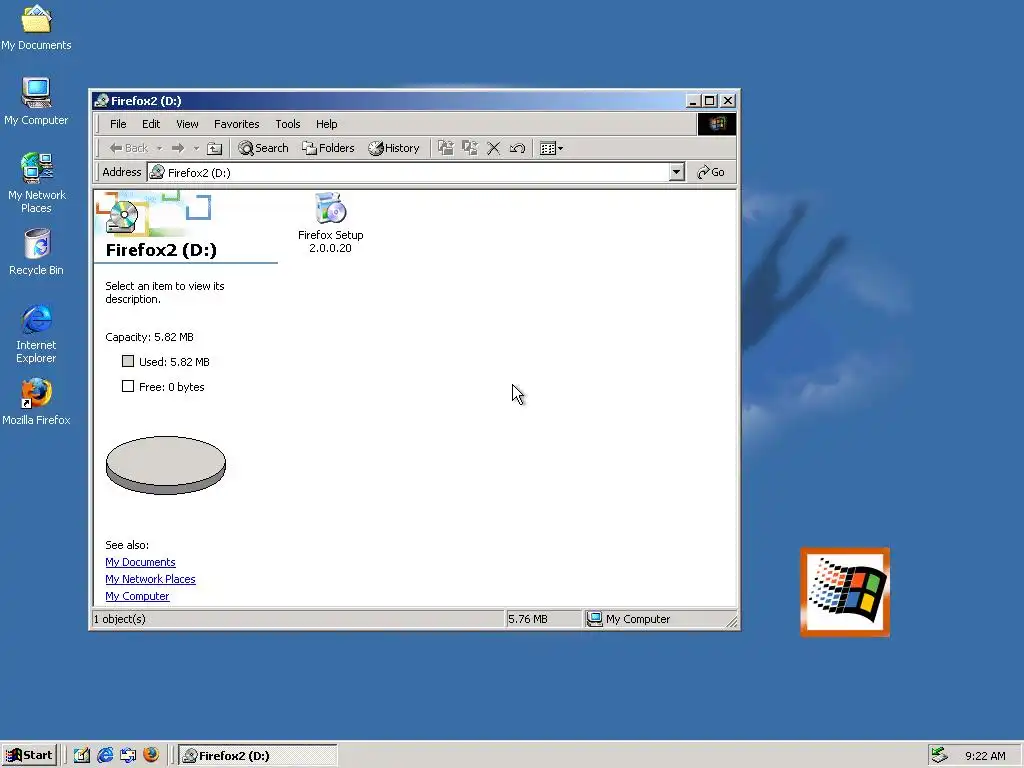Open the File menu
1024x768 pixels.
[x=118, y=124]
